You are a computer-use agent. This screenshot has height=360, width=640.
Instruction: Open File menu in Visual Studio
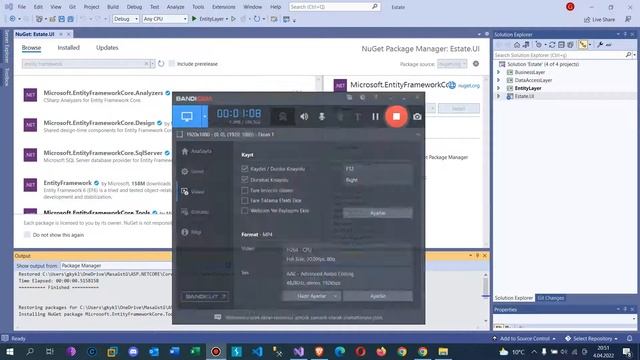[x=22, y=7]
